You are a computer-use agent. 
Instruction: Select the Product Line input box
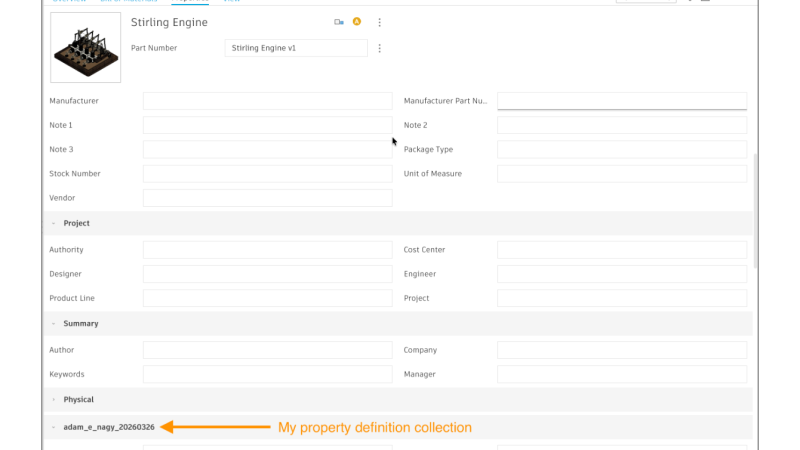267,298
